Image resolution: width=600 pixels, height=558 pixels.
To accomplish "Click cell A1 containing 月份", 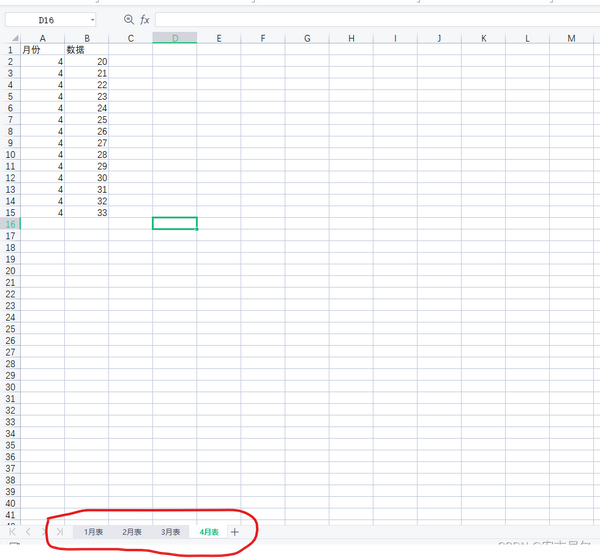I will [x=42, y=50].
